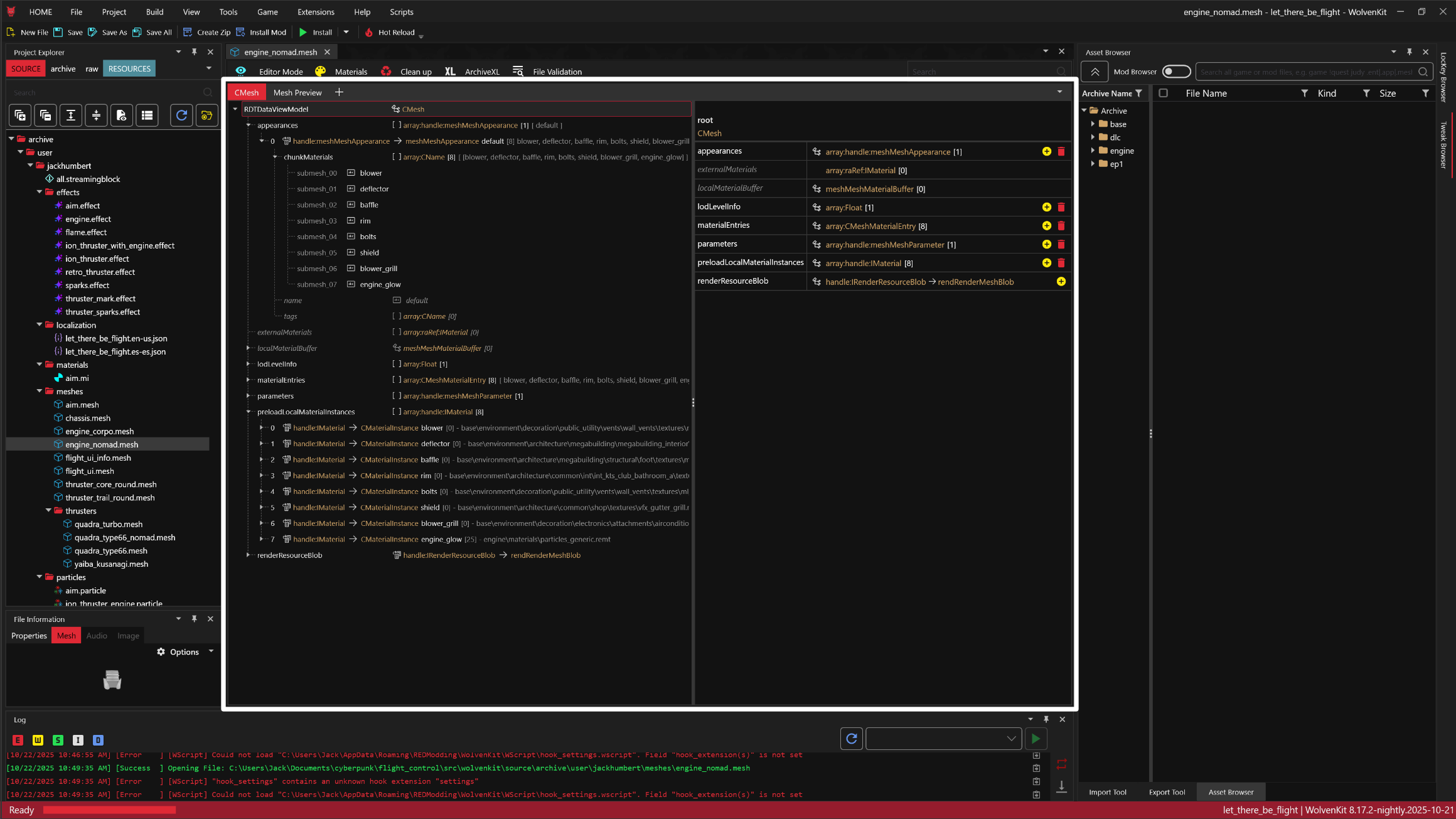Click the yellow open-folder icon in Project Explorer
The height and width of the screenshot is (819, 1456).
click(x=206, y=115)
